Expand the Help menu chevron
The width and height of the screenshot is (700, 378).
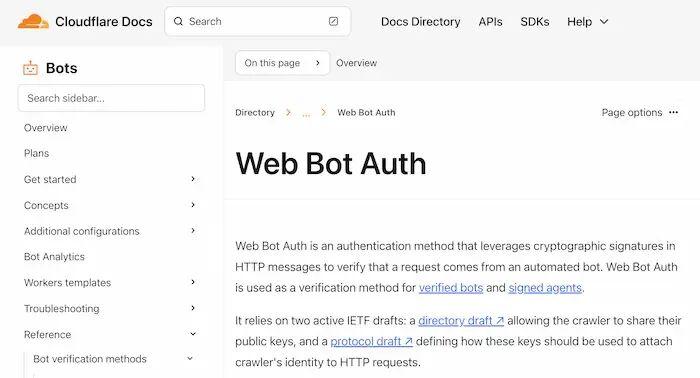click(x=604, y=21)
